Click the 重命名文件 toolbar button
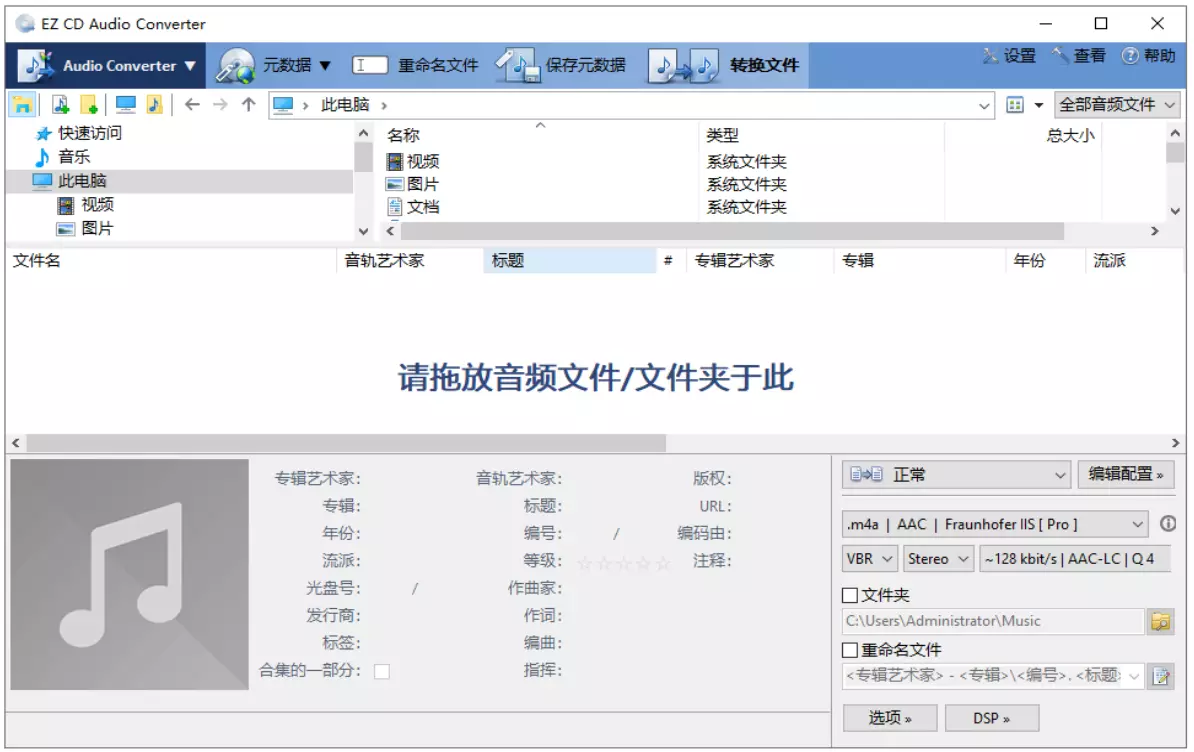Screen dimensions: 1194x752 click(x=416, y=65)
